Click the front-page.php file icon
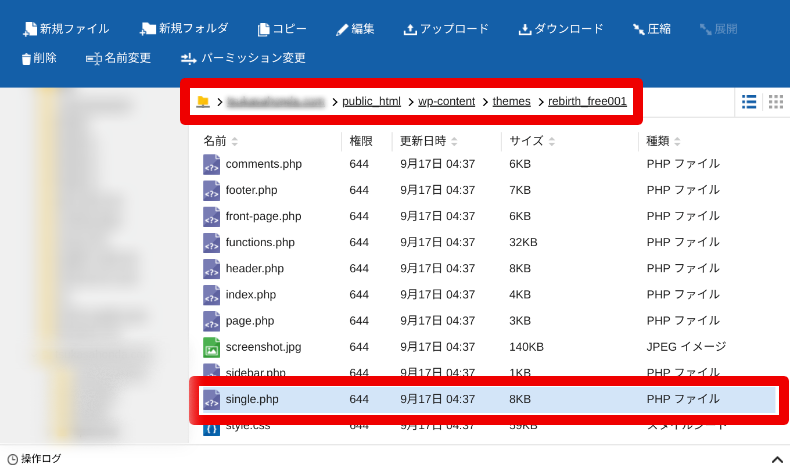Screen dimensions: 790x472 [211, 217]
